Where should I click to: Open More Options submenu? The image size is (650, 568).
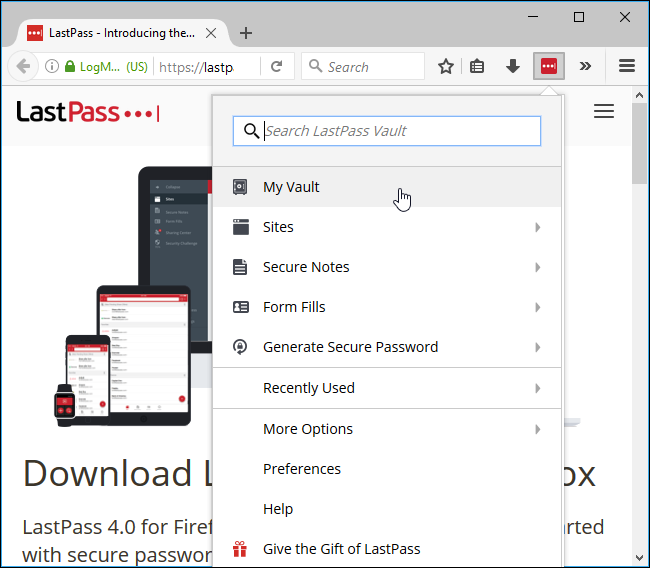pos(387,429)
